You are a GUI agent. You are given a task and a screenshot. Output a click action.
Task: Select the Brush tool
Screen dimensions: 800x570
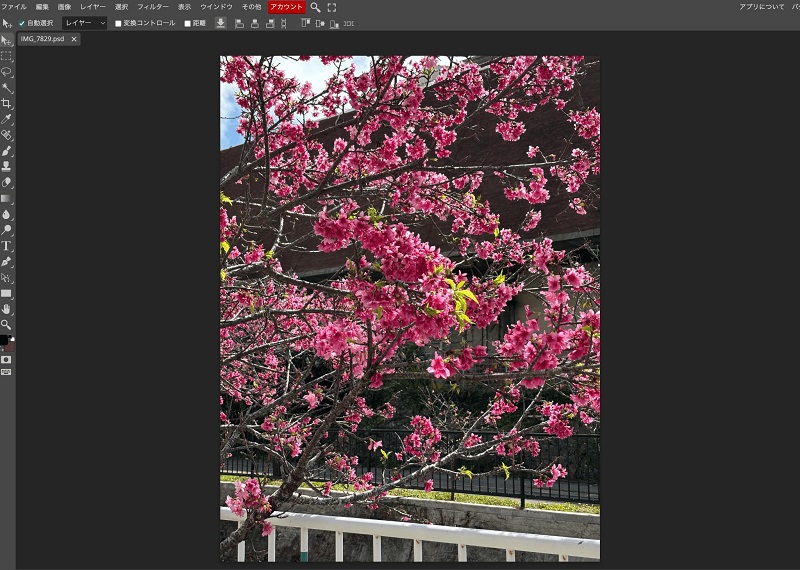click(6, 151)
